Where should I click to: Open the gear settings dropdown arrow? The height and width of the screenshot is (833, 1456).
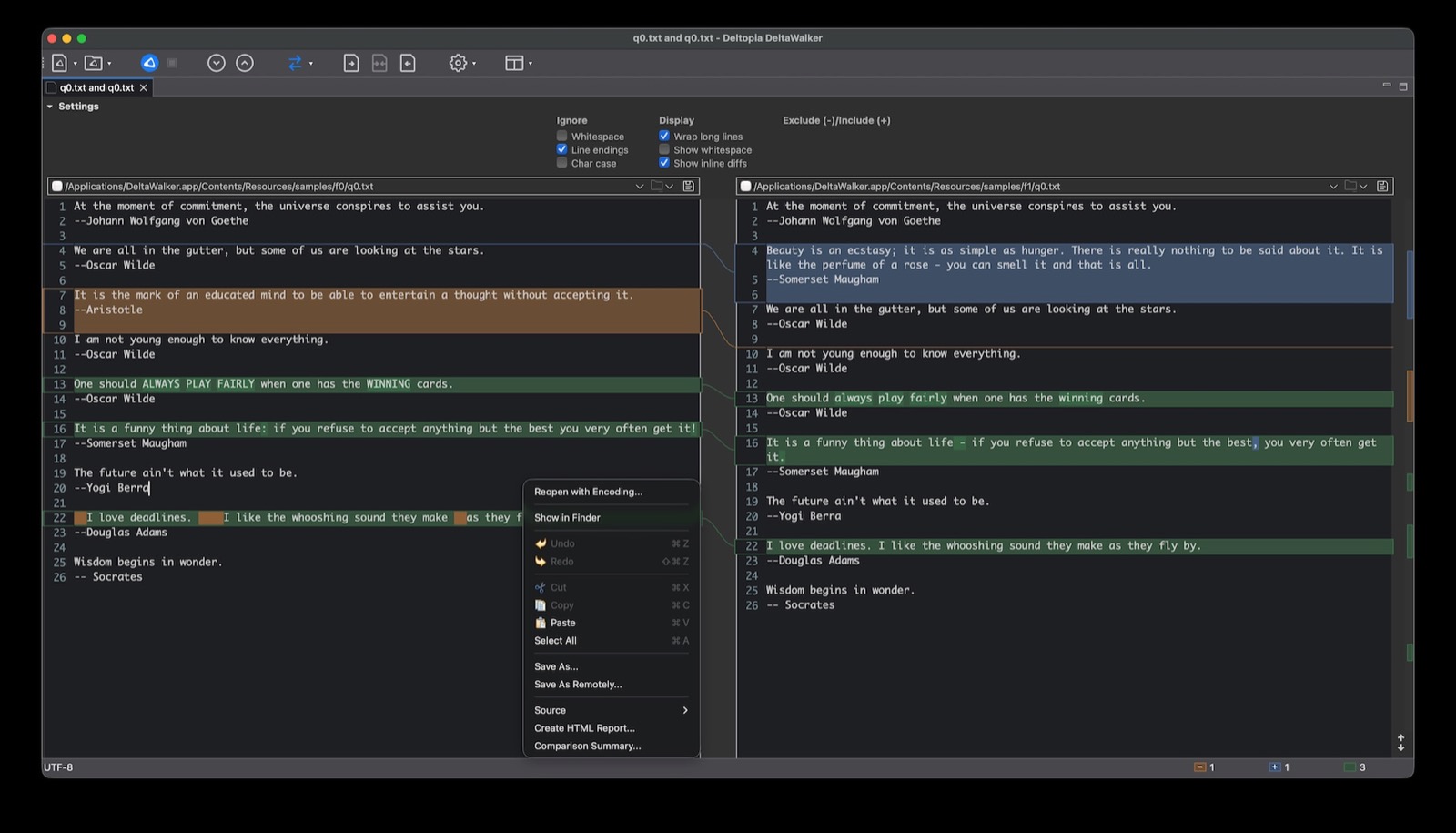[x=474, y=64]
